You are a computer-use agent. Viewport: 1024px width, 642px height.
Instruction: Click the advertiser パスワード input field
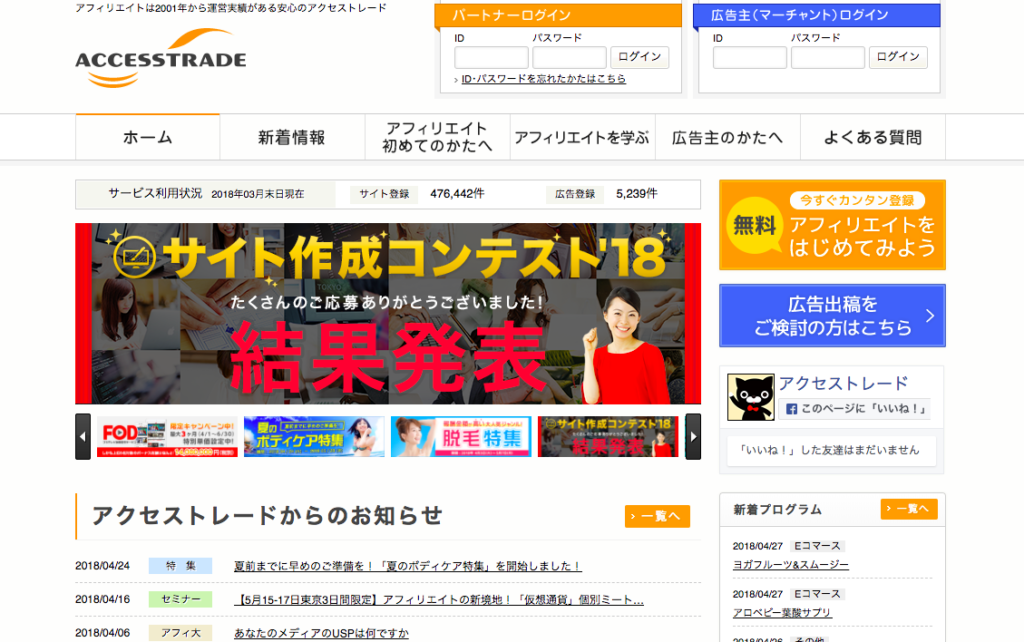coord(827,57)
